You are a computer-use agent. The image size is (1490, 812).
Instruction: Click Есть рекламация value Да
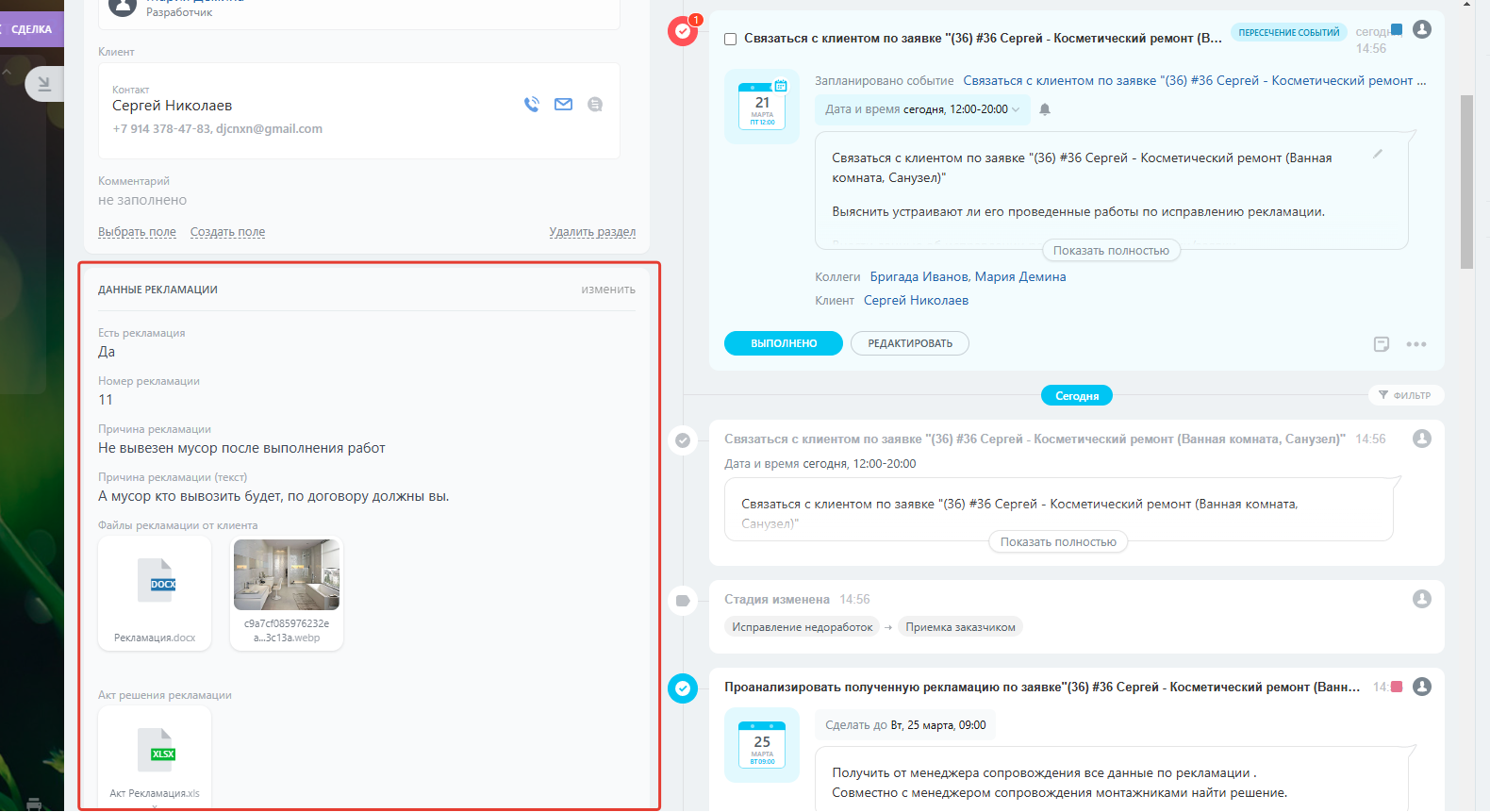pyautogui.click(x=107, y=352)
